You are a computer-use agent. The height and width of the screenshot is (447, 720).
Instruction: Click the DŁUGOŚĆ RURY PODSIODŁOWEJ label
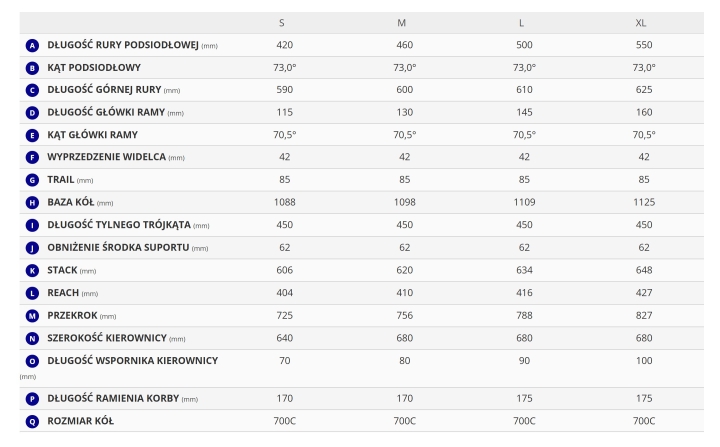pyautogui.click(x=122, y=45)
